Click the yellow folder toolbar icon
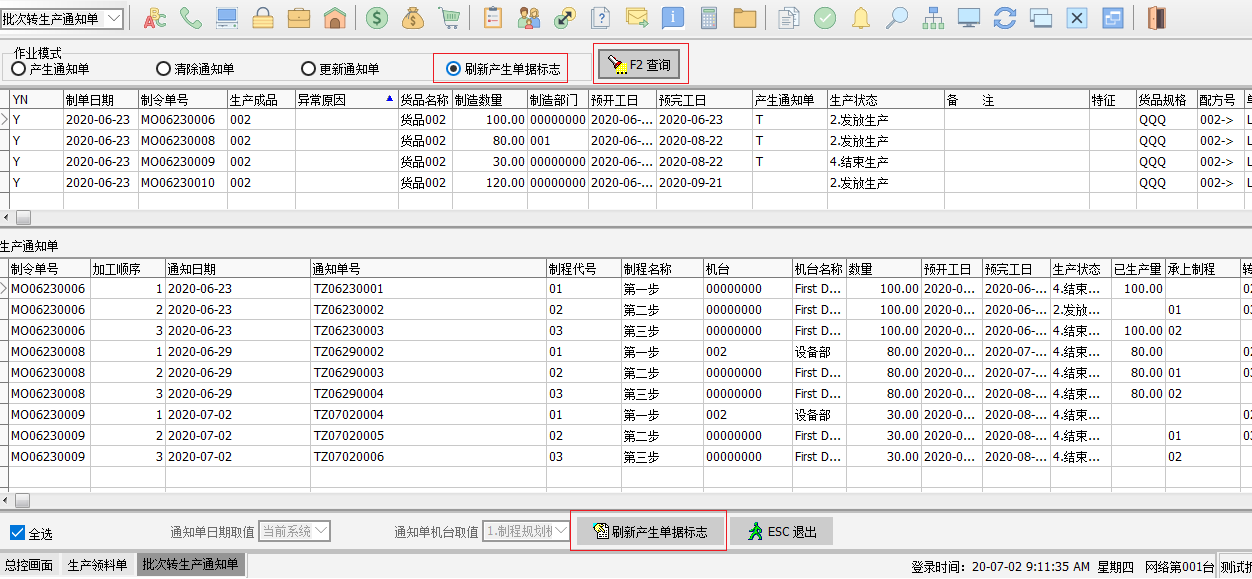 (744, 18)
